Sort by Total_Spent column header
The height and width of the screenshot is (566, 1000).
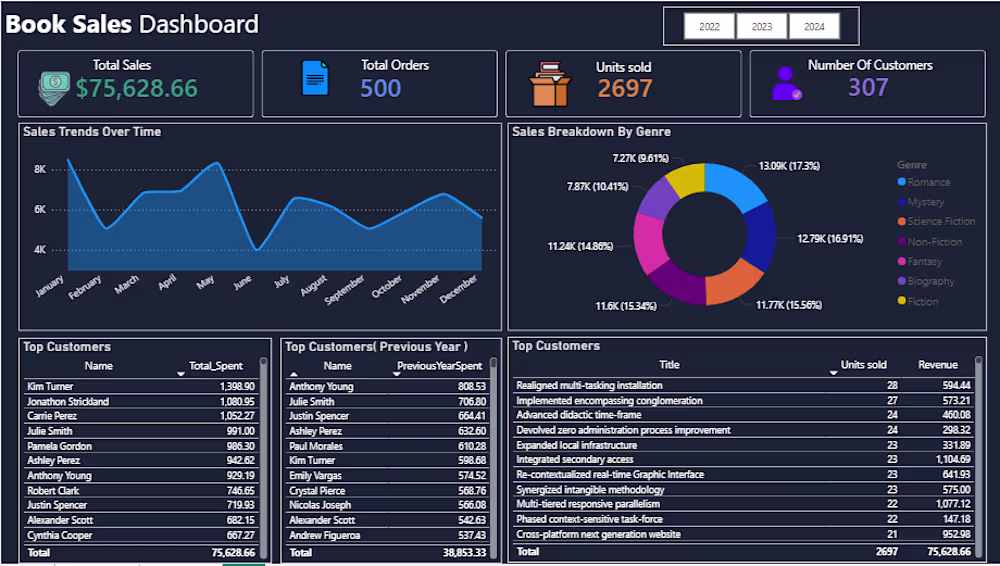[216, 366]
